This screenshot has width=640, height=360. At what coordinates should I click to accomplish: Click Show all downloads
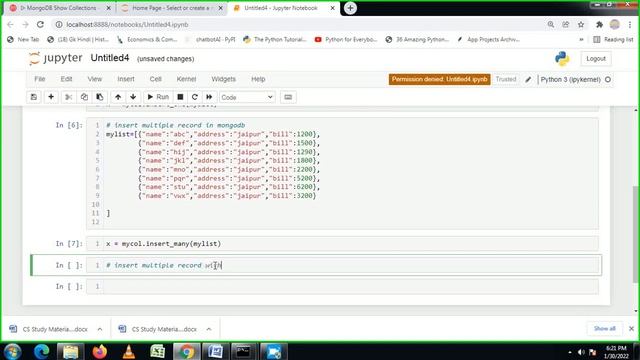click(x=604, y=329)
